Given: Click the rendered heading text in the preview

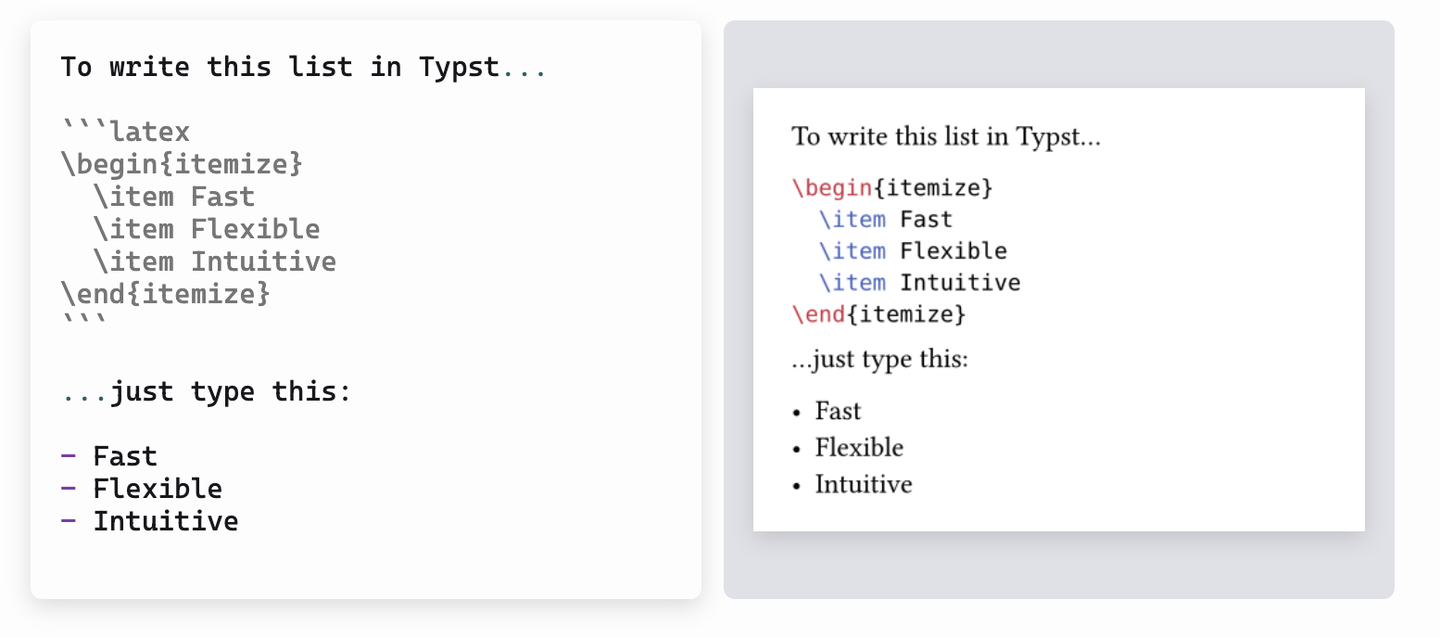Looking at the screenshot, I should click(x=945, y=136).
